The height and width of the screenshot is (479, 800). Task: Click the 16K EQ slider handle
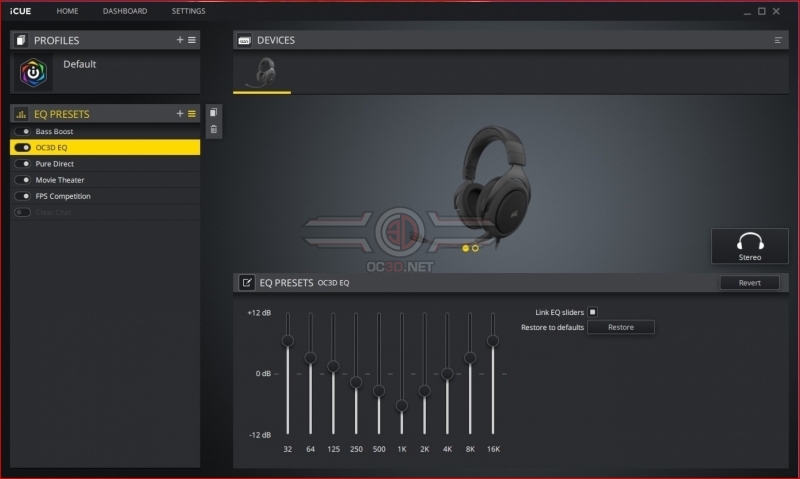tap(493, 340)
